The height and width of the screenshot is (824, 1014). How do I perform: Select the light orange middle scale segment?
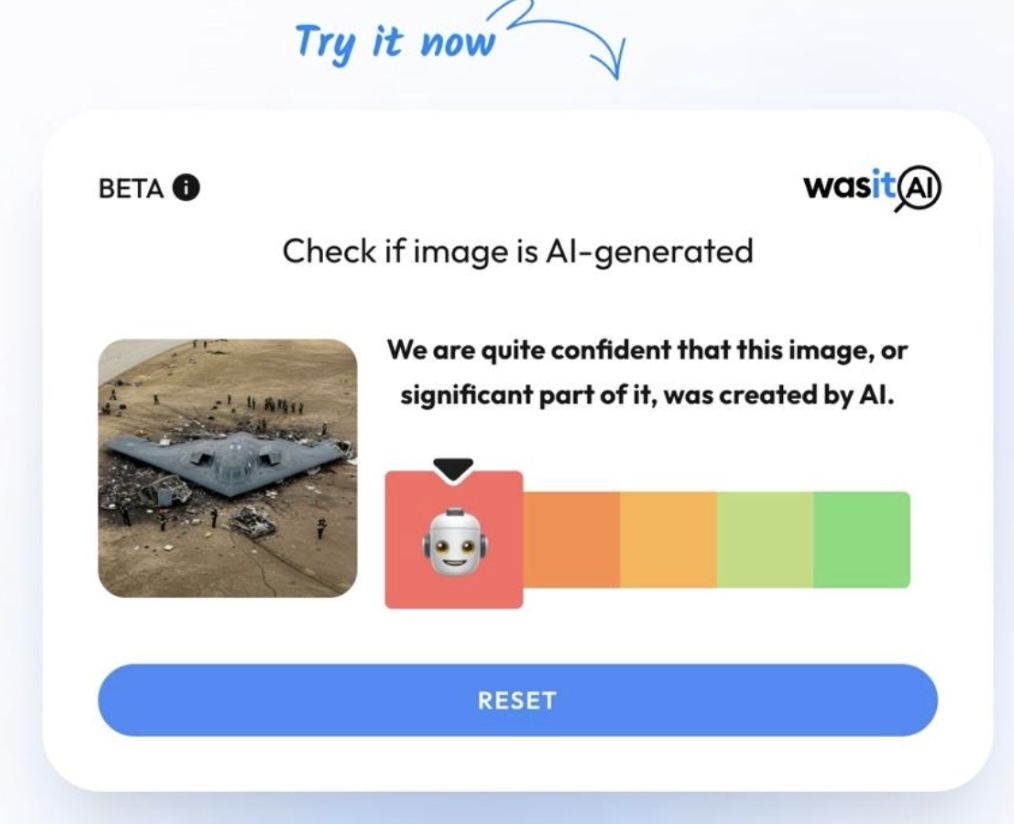(x=668, y=539)
